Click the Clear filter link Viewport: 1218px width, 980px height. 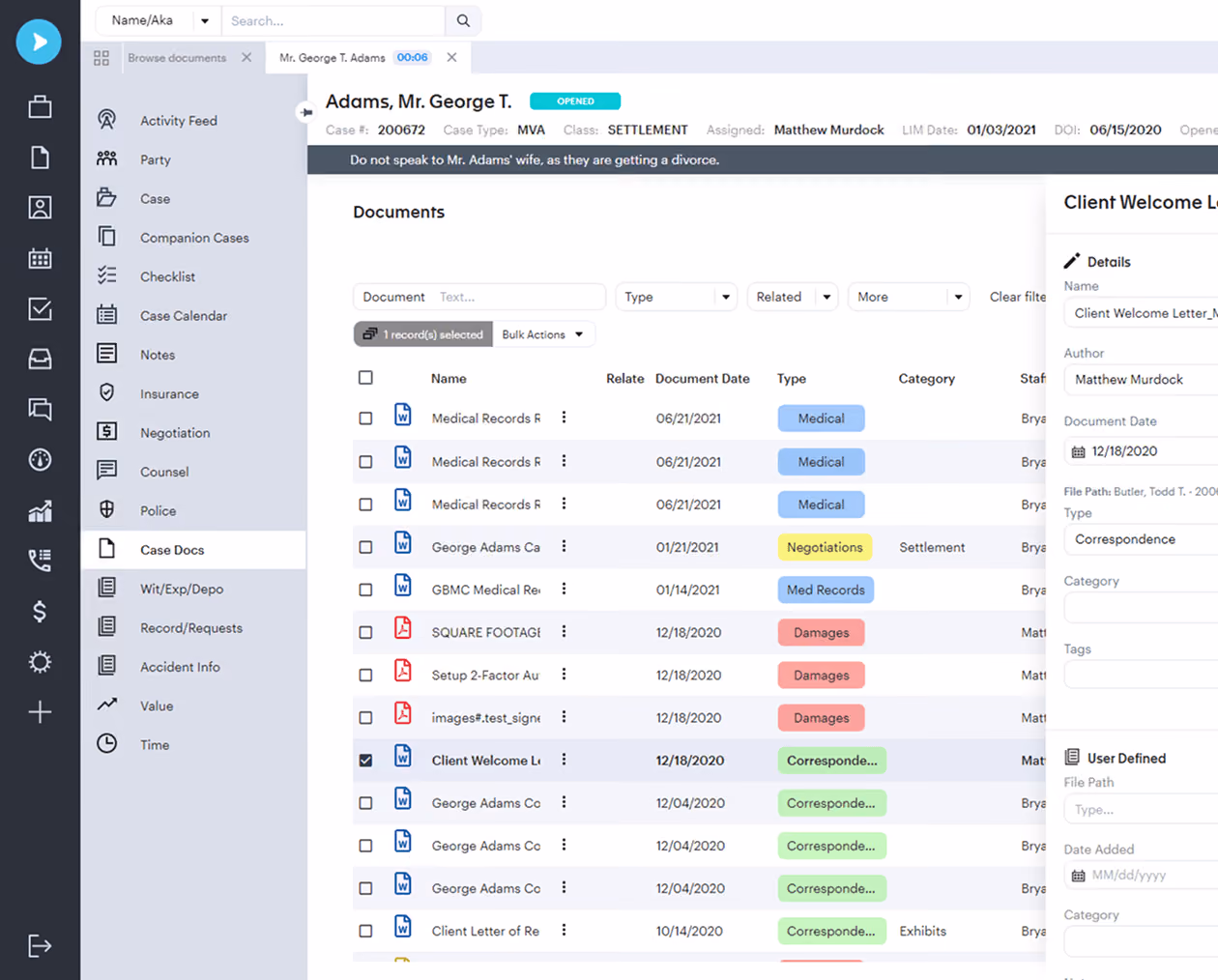tap(1017, 297)
